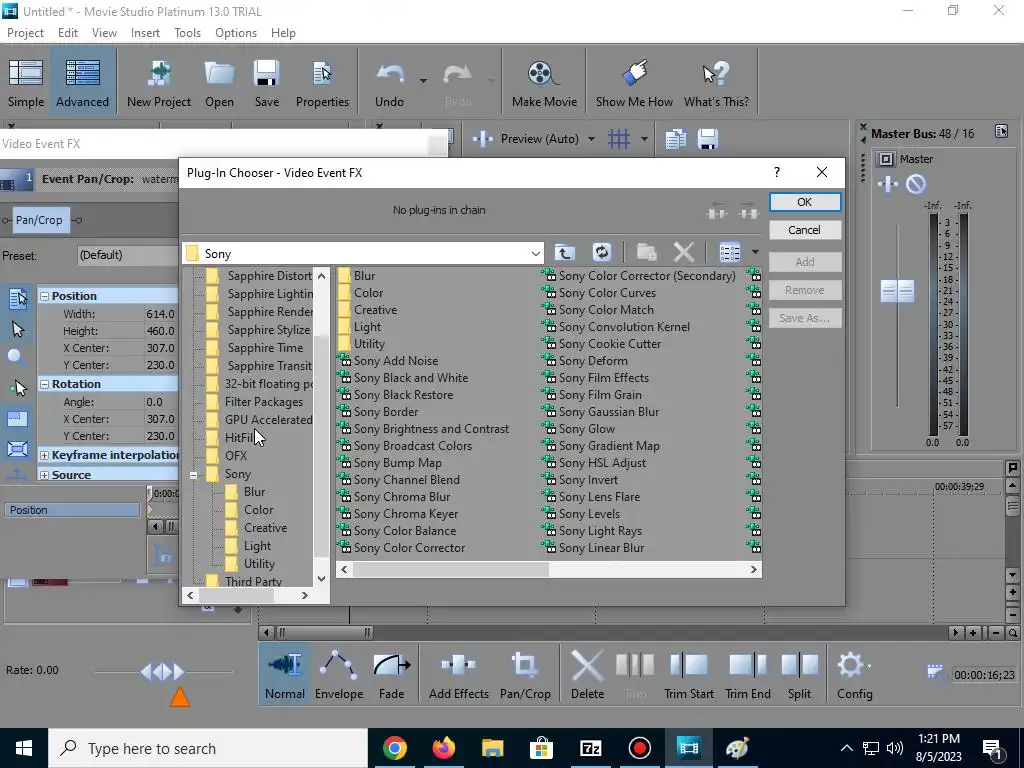Screen dimensions: 1024x768
Task: Open Pan/Crop from bottom toolbar
Action: [525, 675]
